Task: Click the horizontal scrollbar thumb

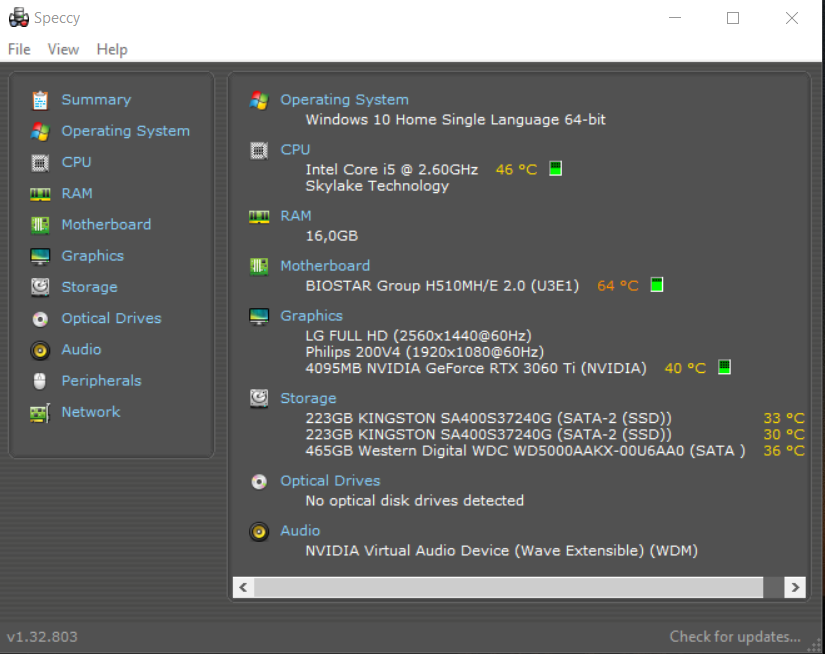Action: [x=508, y=587]
